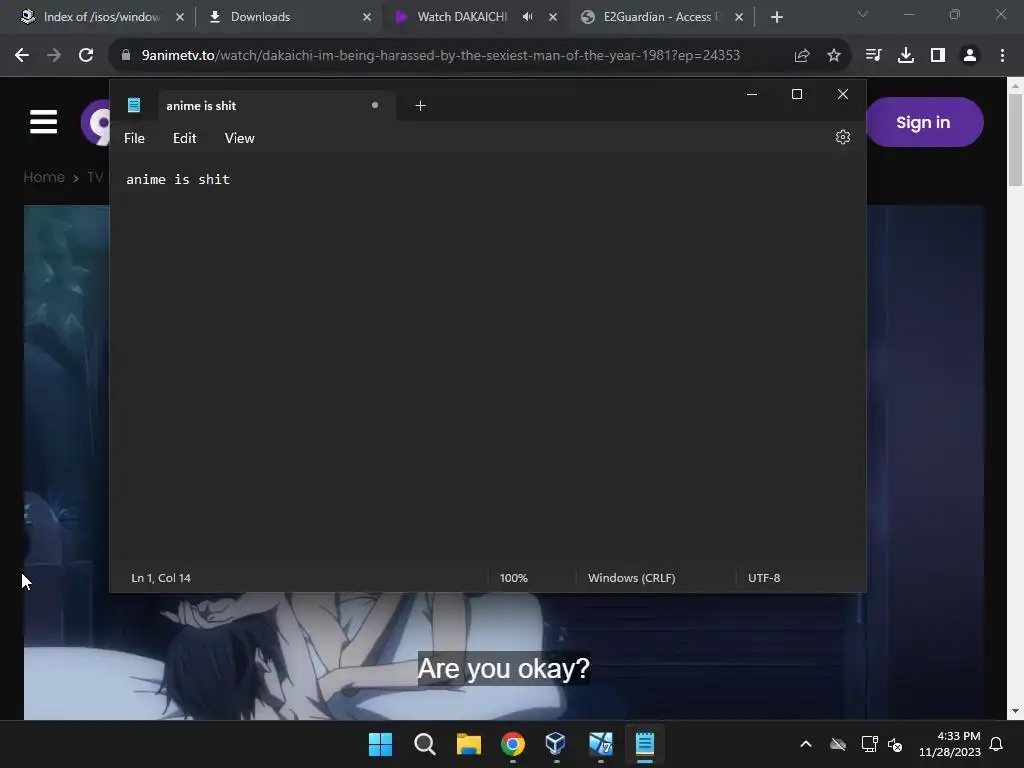Open network status tray icon

pos(869,744)
